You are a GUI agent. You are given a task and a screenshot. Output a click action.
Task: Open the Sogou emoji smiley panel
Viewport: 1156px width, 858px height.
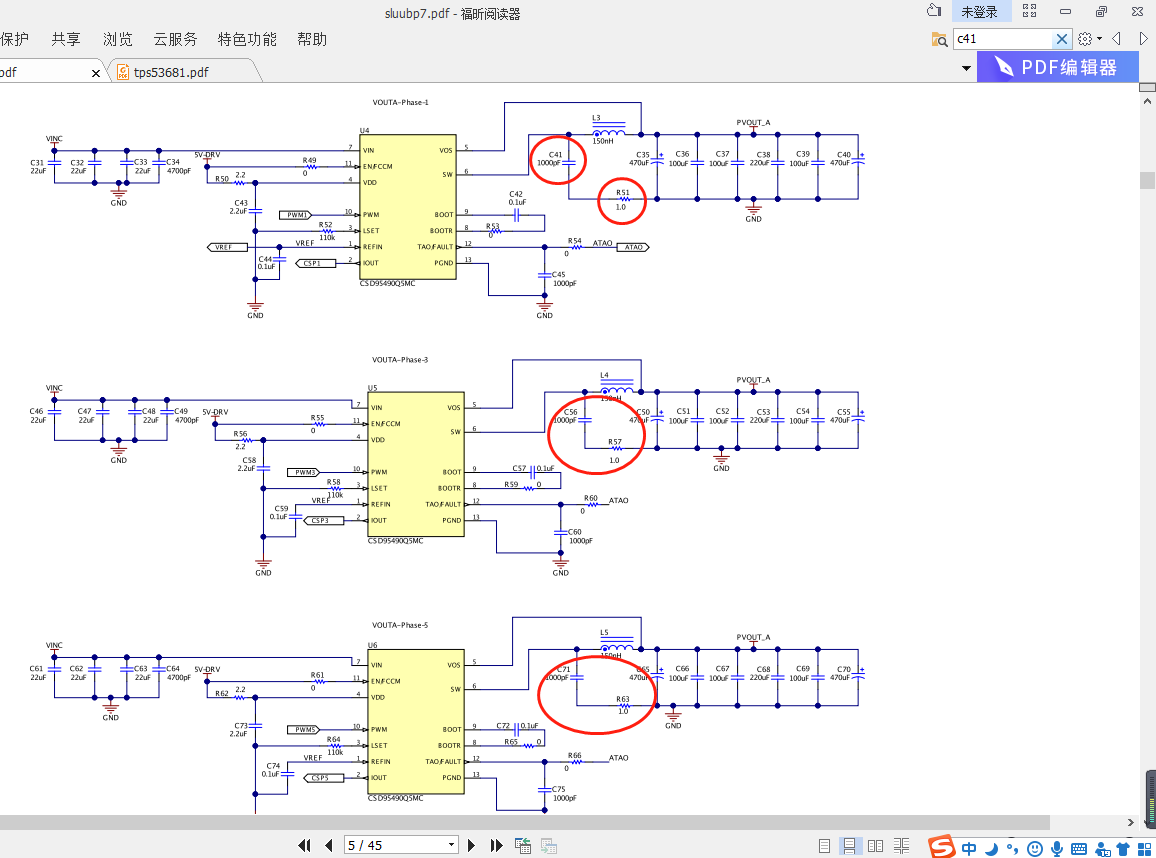[x=1035, y=849]
